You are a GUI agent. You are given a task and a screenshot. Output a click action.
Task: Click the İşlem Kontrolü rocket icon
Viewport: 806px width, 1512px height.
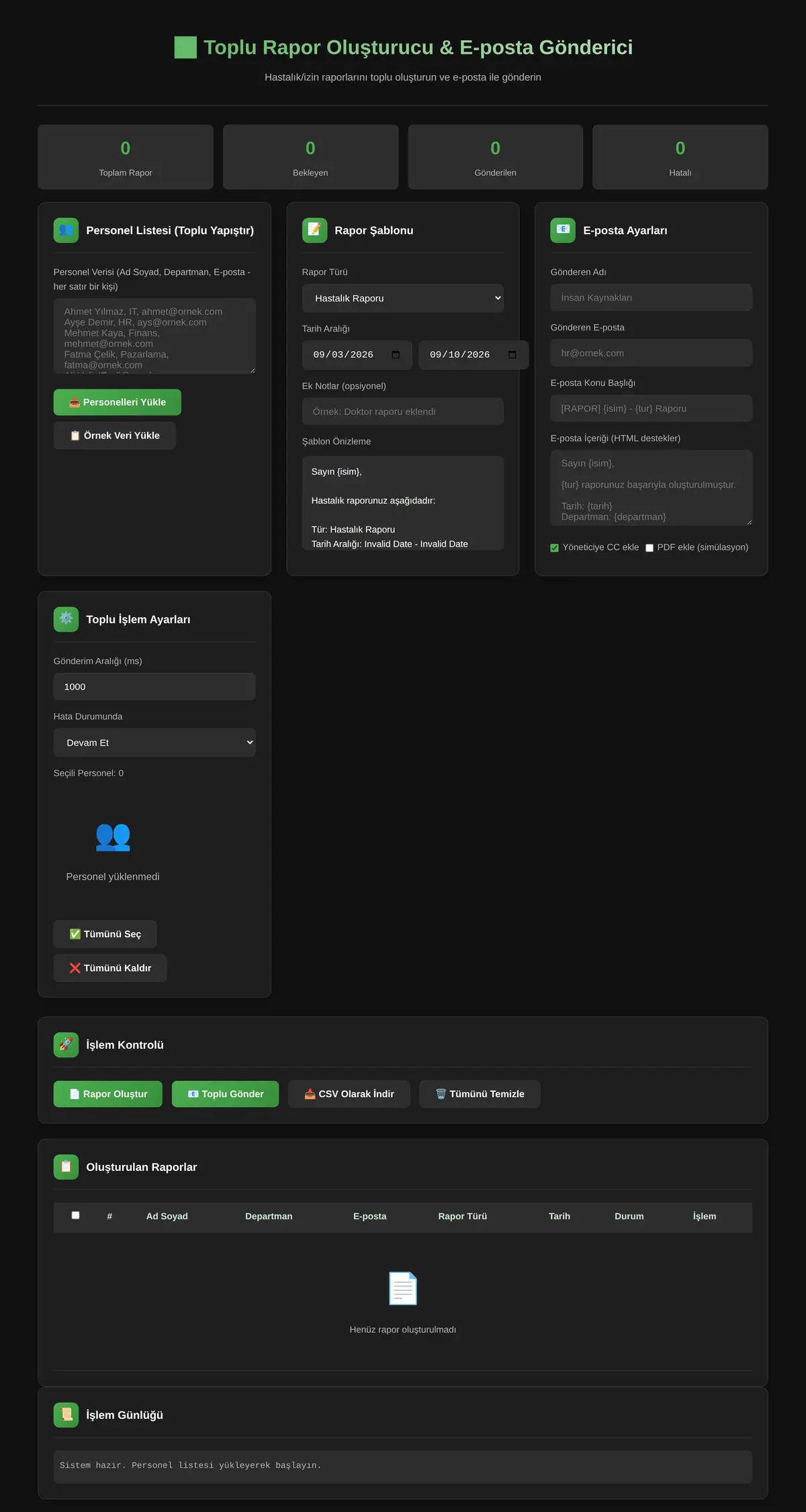tap(66, 1045)
